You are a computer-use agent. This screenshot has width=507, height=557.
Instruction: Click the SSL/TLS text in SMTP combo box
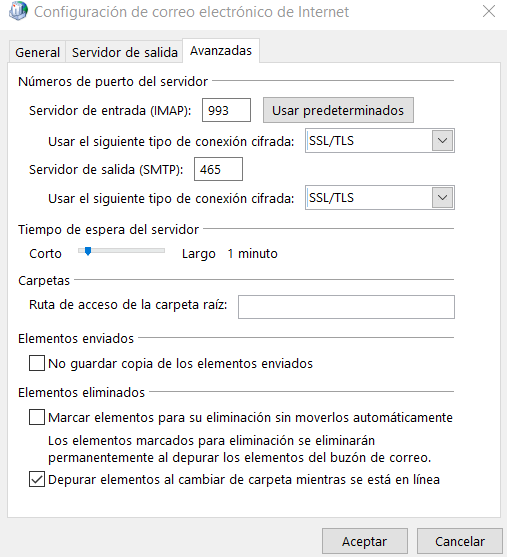[x=331, y=198]
